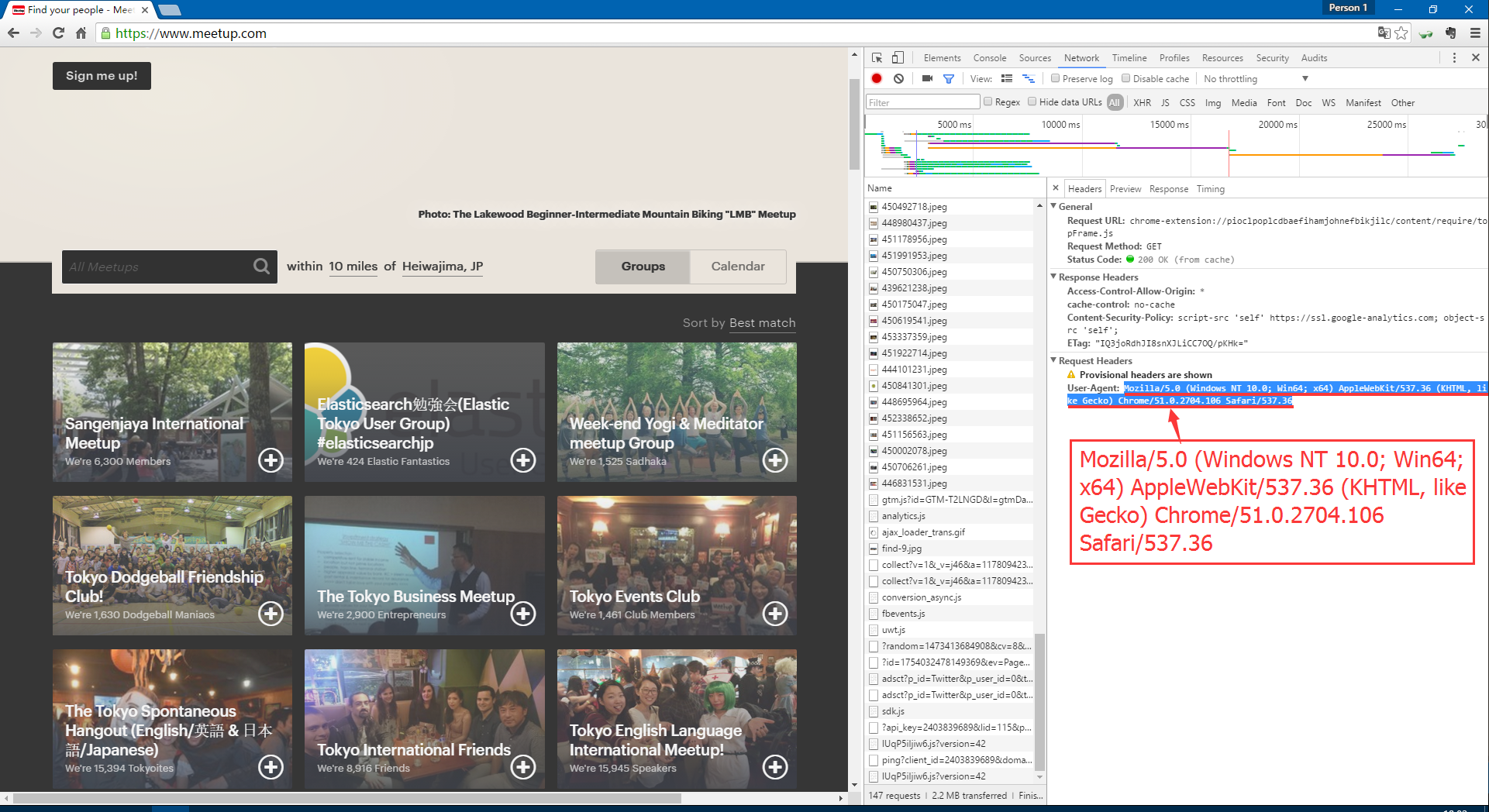This screenshot has height=812, width=1489.
Task: Filter requests by XHR type
Action: [1142, 102]
